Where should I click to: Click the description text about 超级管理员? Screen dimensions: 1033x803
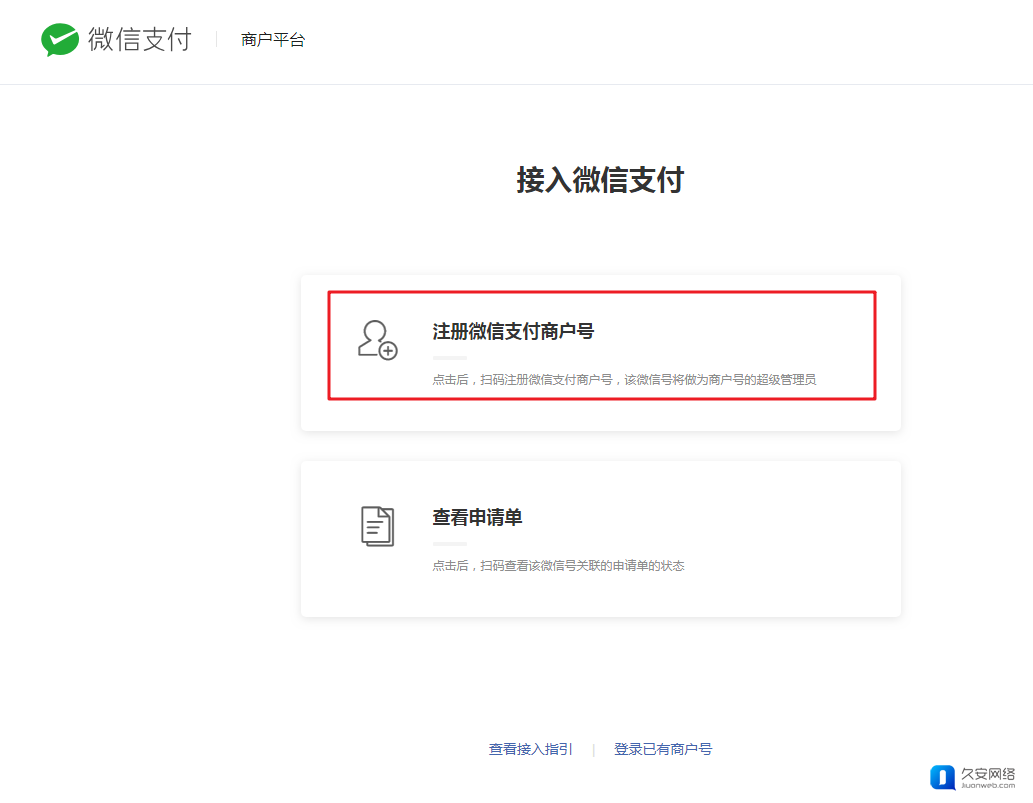click(x=624, y=379)
